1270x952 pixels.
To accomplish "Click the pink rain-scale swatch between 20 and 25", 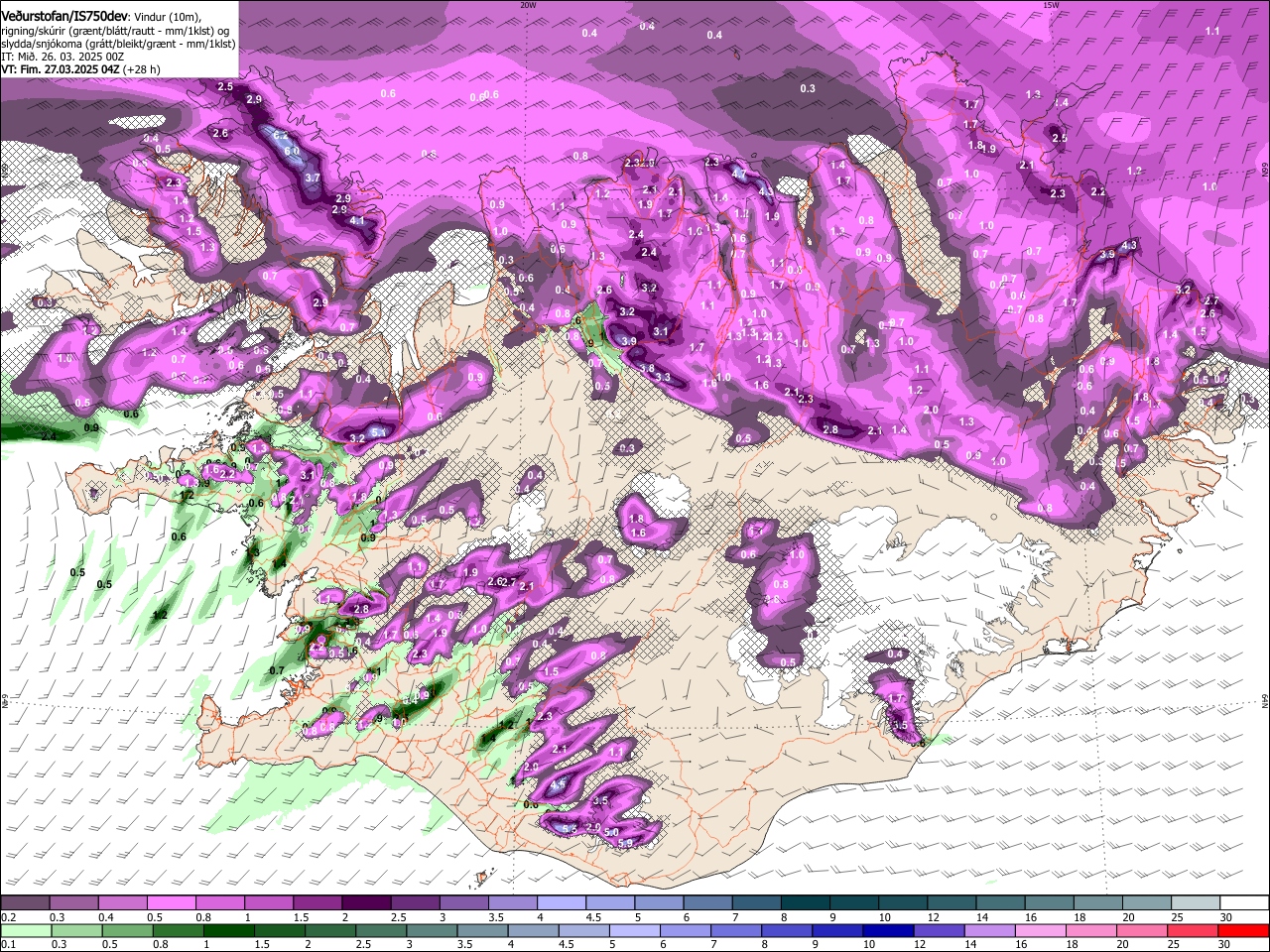I will 1141,930.
